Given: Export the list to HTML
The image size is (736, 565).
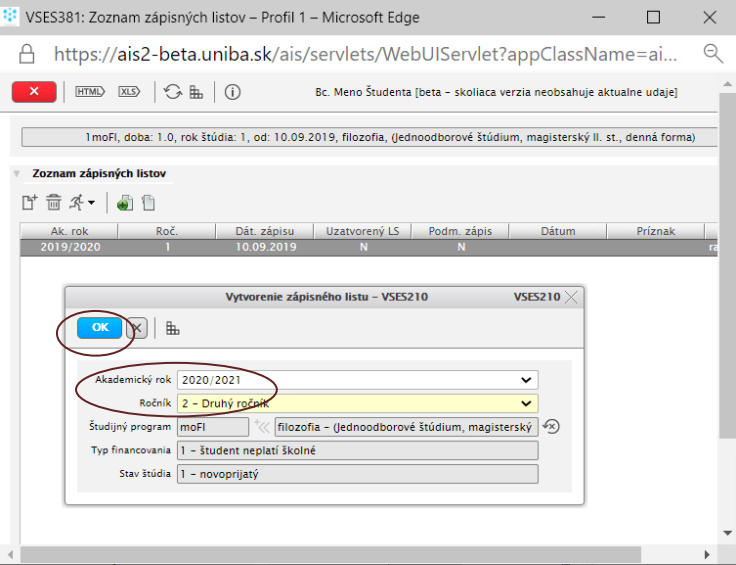Looking at the screenshot, I should pos(90,92).
